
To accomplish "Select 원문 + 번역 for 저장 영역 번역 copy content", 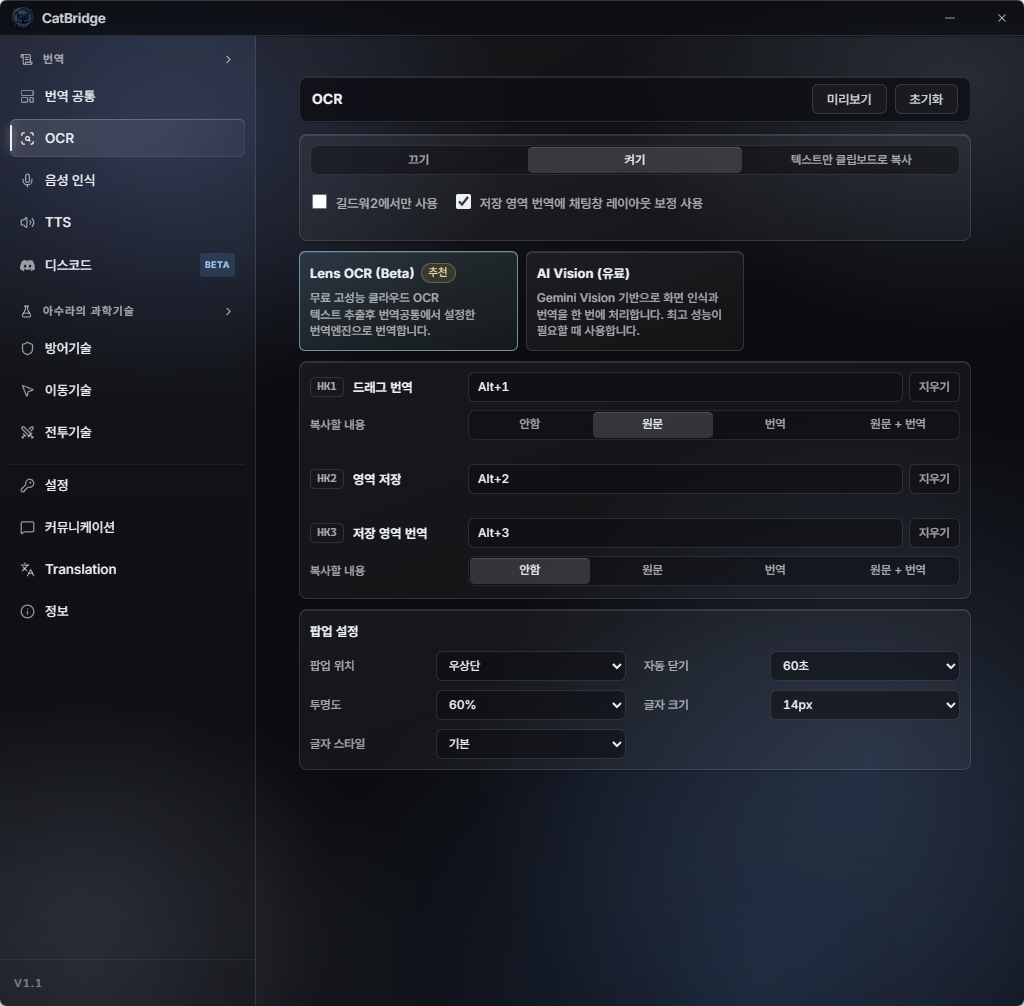I will coord(898,570).
